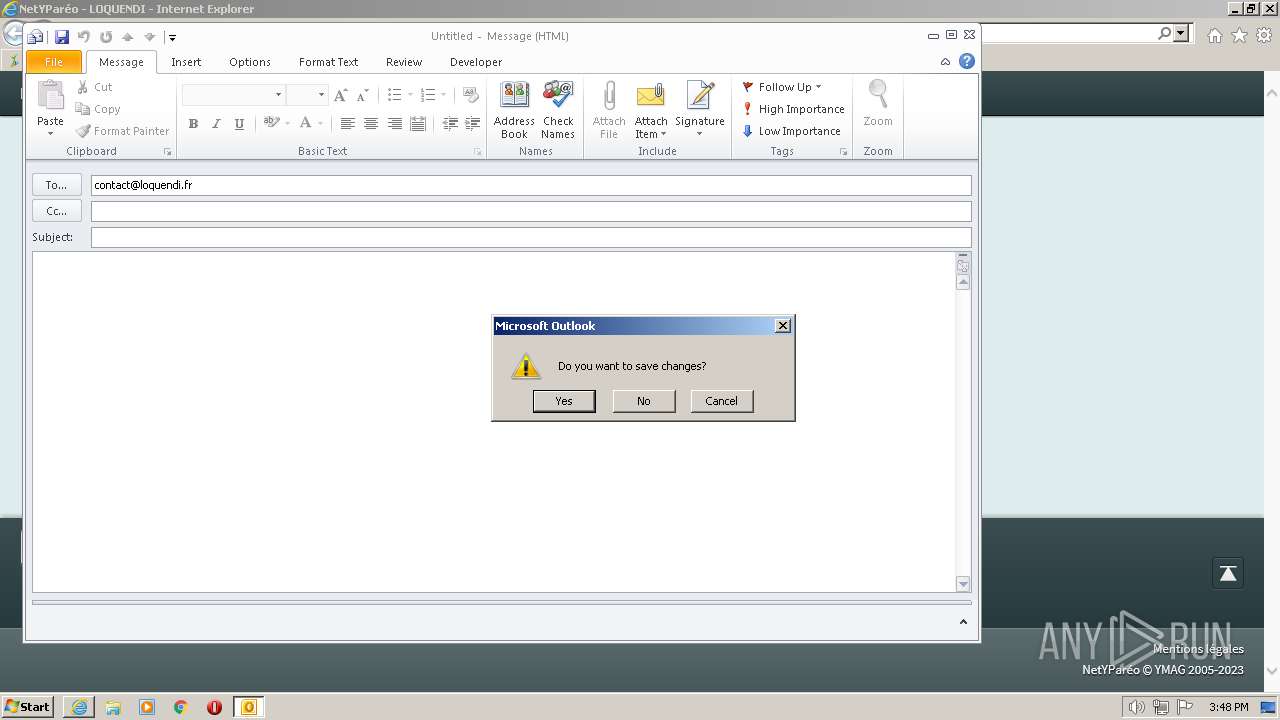Click the Shrink Font icon
Screen dimensions: 1280x720
tap(363, 95)
